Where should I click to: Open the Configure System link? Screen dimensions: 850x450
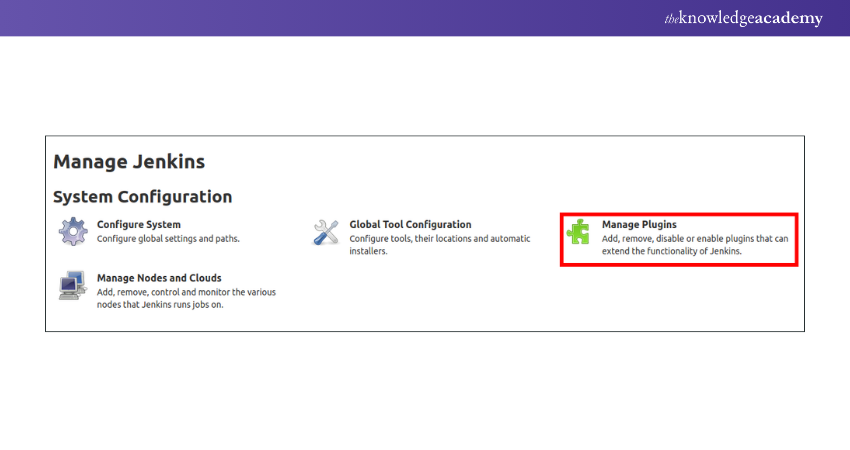coord(138,225)
